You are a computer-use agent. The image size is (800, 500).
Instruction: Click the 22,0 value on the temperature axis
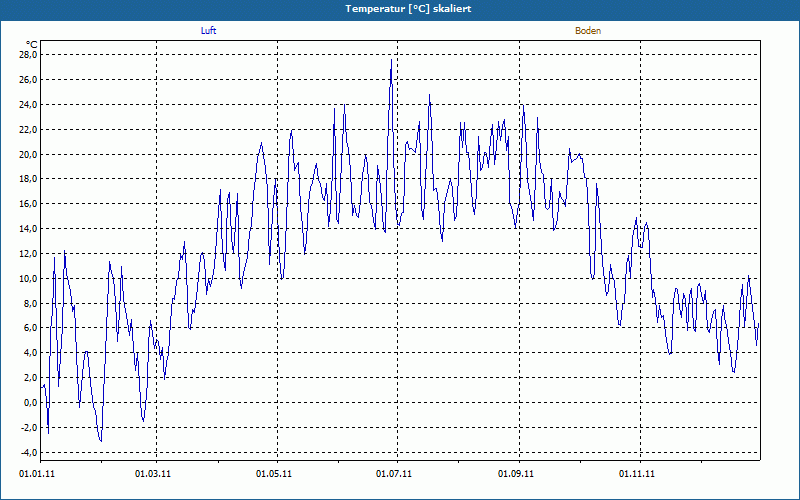tap(29, 130)
